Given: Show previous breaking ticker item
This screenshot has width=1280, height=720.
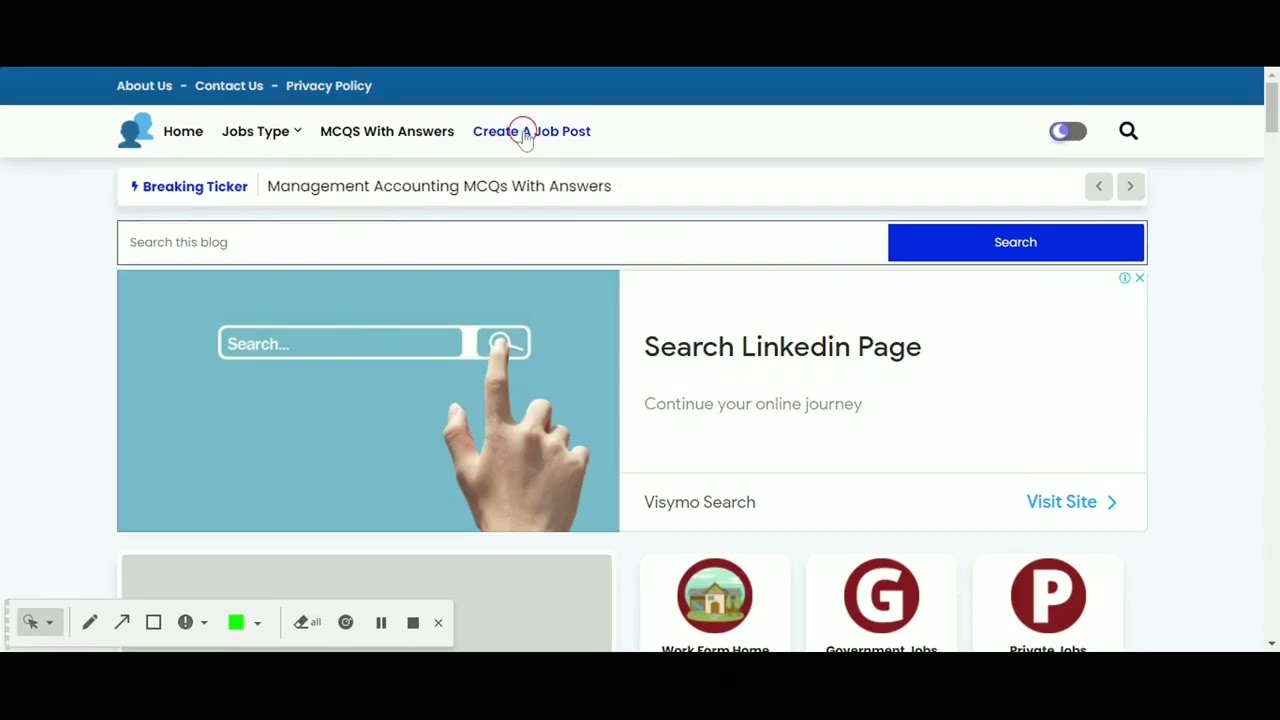Looking at the screenshot, I should (1099, 186).
